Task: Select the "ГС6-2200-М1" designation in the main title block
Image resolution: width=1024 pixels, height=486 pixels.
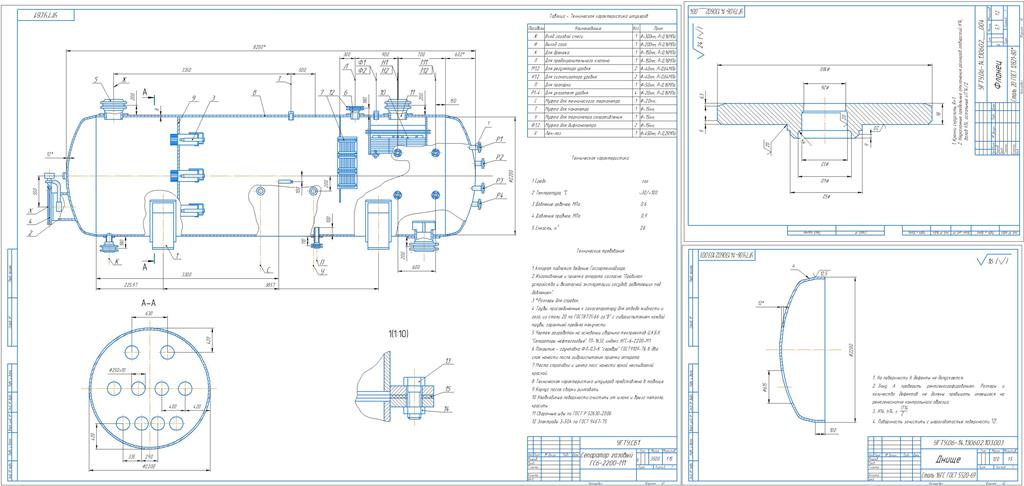Action: [608, 463]
